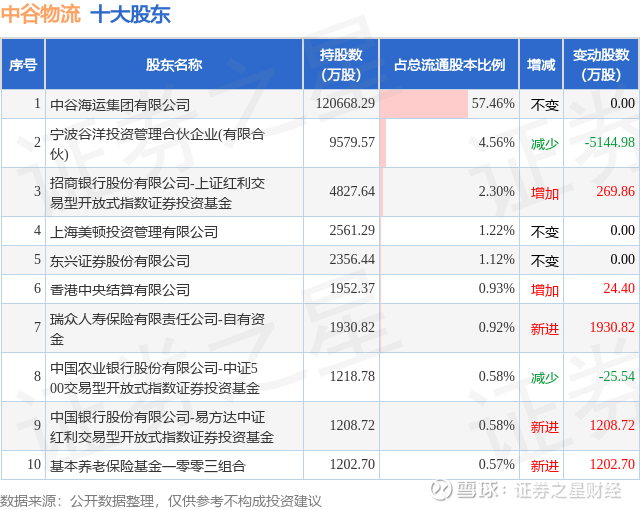Click holdings value 1952.37

tap(352, 288)
